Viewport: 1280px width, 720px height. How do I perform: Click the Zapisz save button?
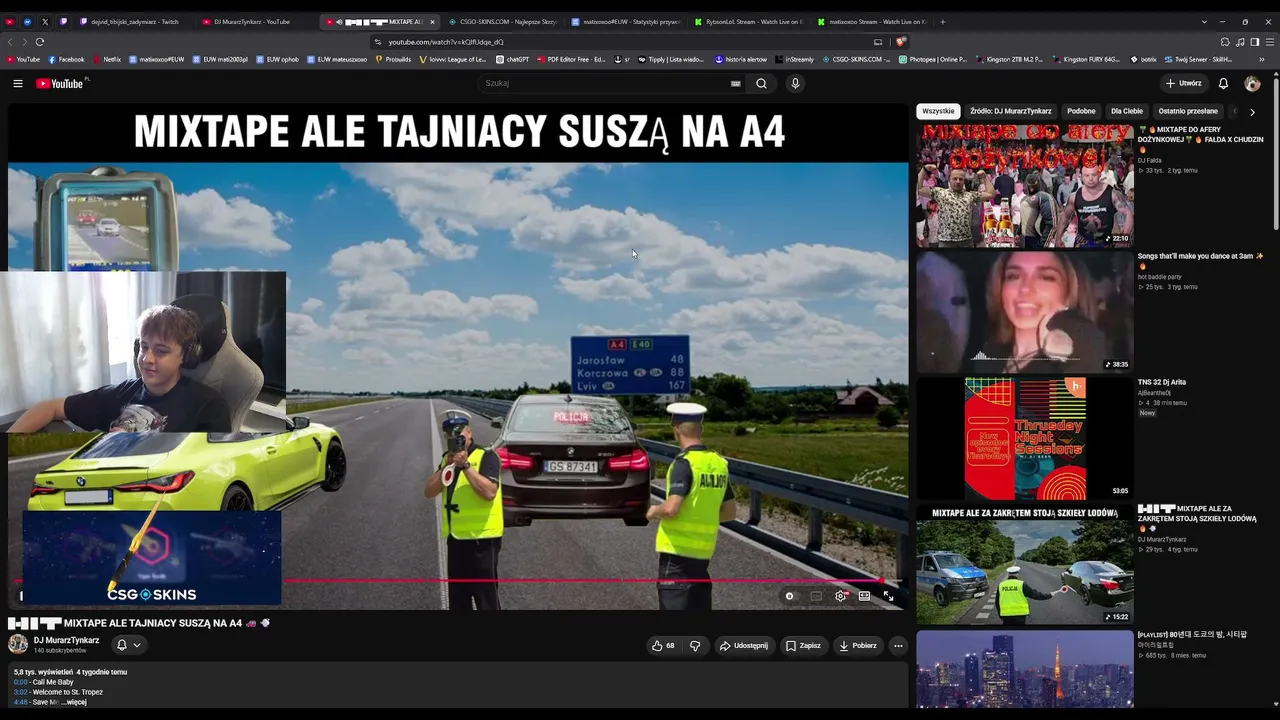point(803,646)
